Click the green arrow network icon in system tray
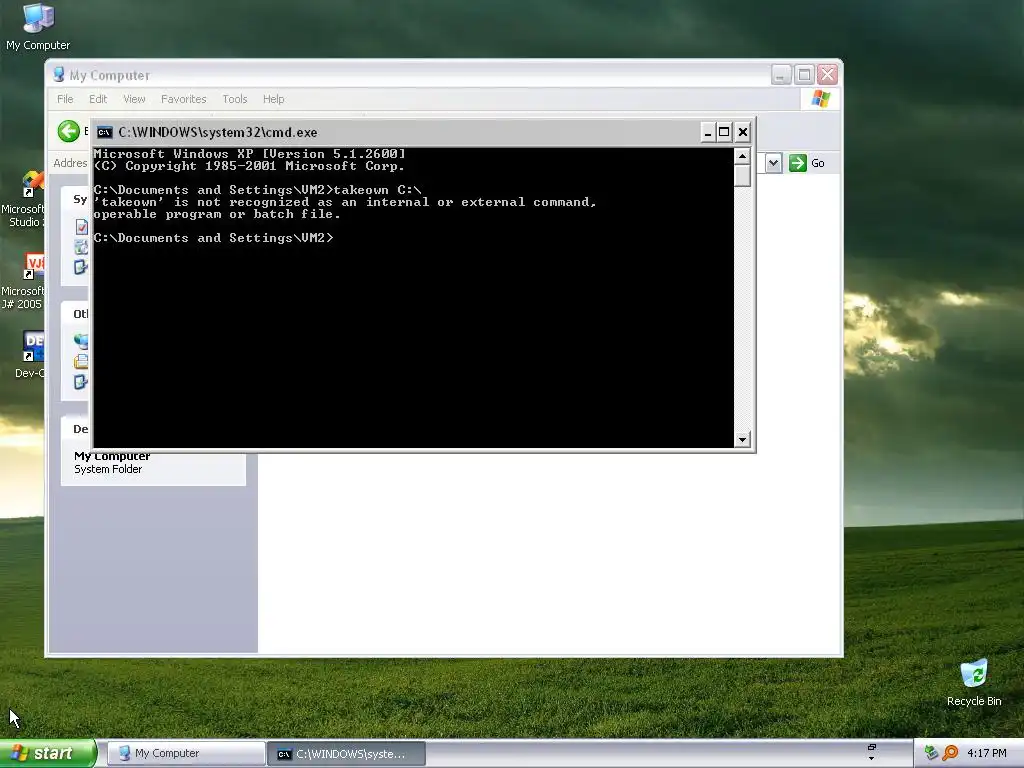The width and height of the screenshot is (1024, 768). tap(932, 753)
